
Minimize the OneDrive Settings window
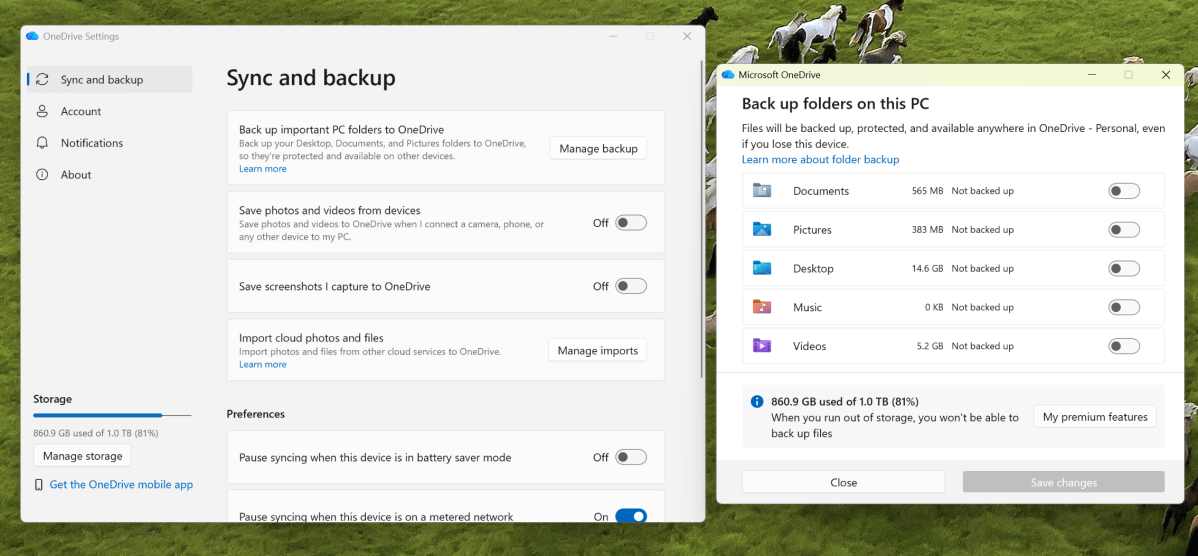pyautogui.click(x=614, y=36)
